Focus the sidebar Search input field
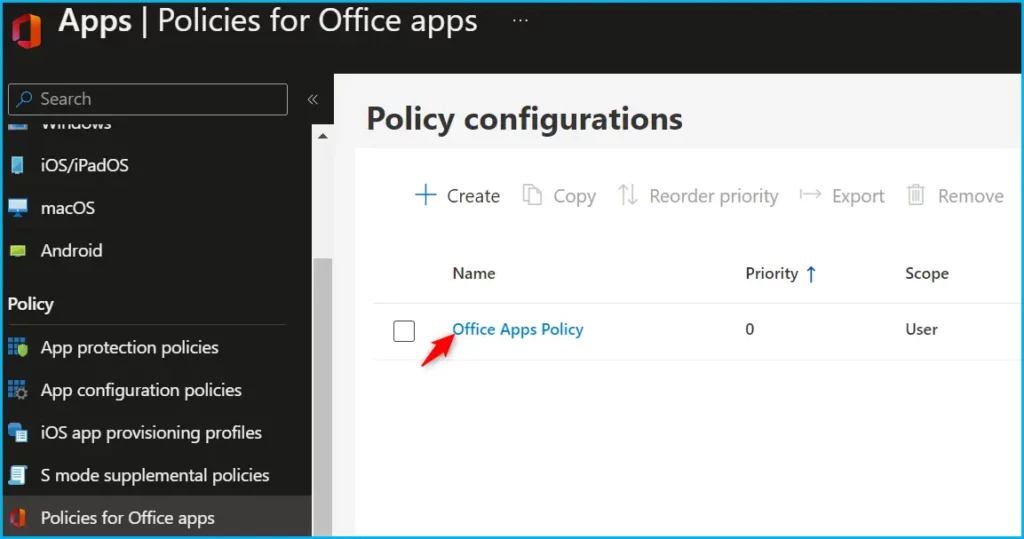The height and width of the screenshot is (539, 1024). (148, 99)
